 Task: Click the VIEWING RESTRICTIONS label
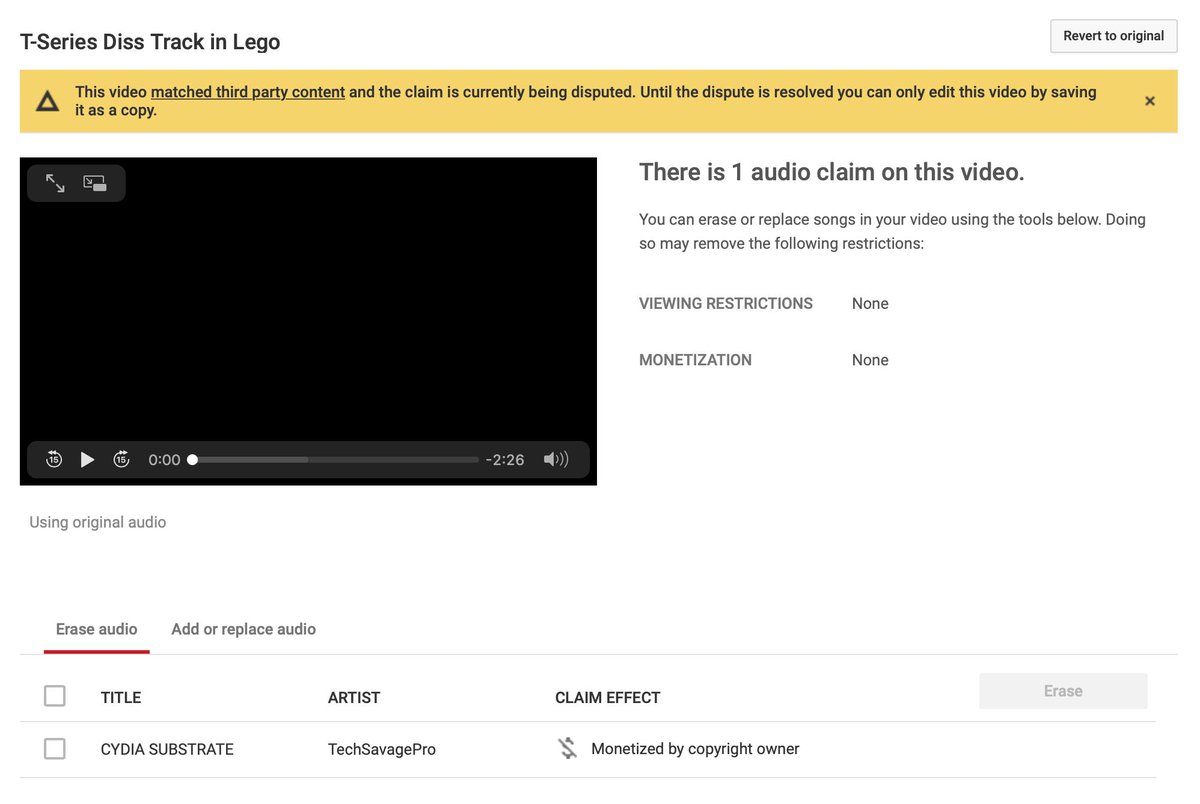726,303
